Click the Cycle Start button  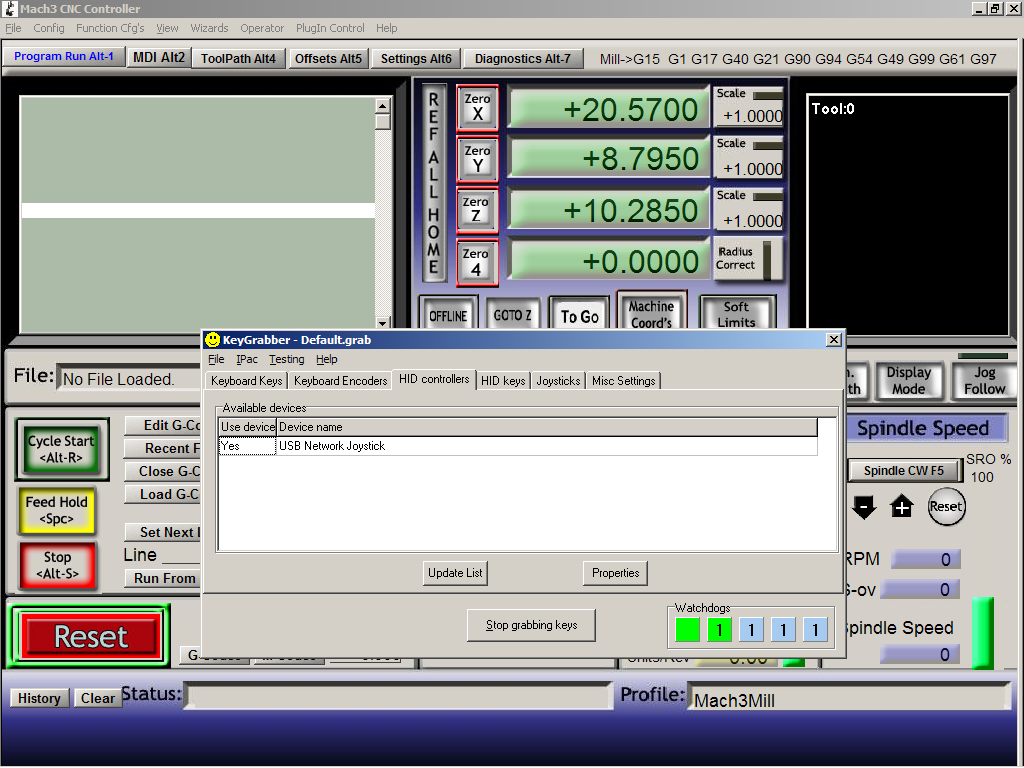61,449
